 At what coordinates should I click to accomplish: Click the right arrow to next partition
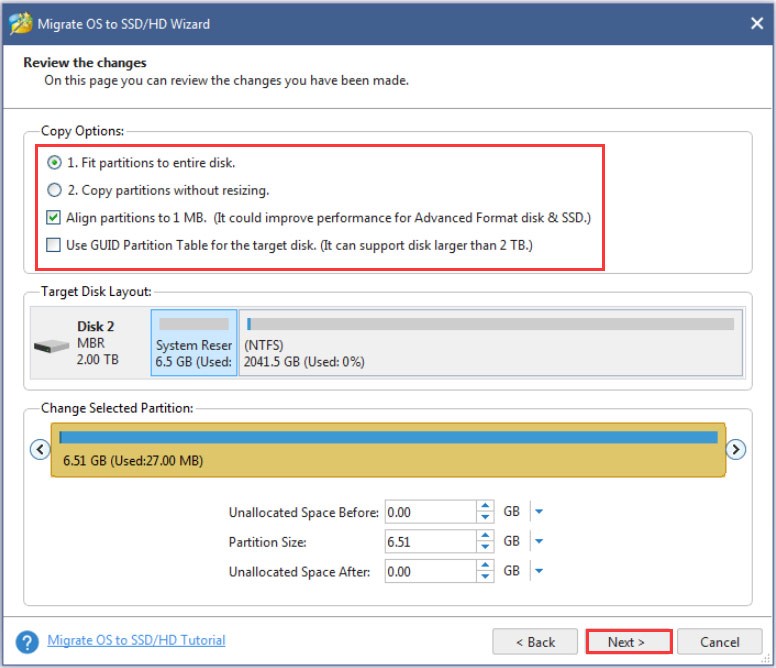(x=736, y=449)
